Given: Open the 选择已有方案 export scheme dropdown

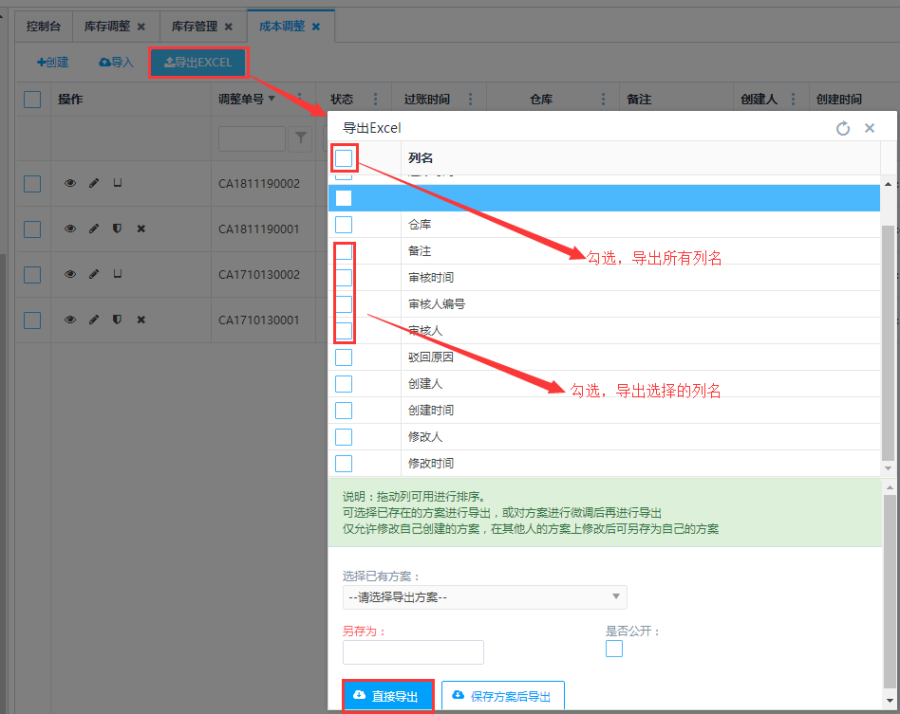Looking at the screenshot, I should coord(484,597).
